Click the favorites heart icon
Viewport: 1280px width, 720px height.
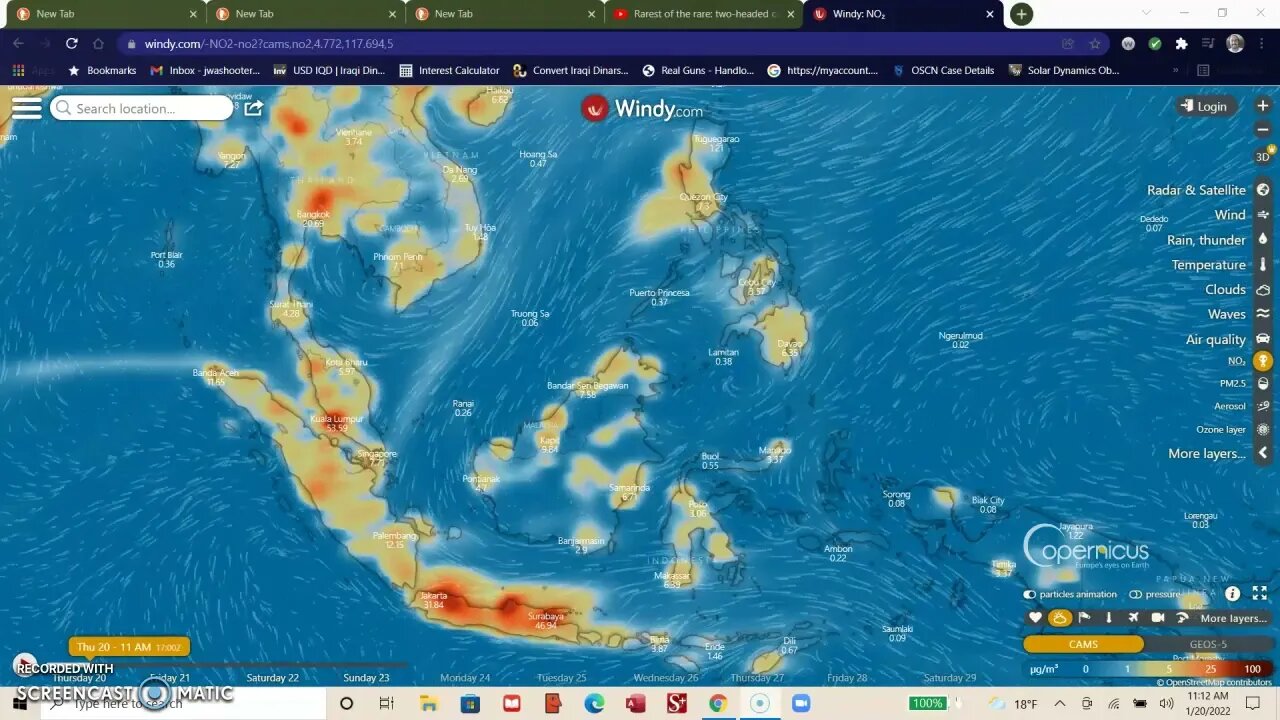tap(1035, 618)
